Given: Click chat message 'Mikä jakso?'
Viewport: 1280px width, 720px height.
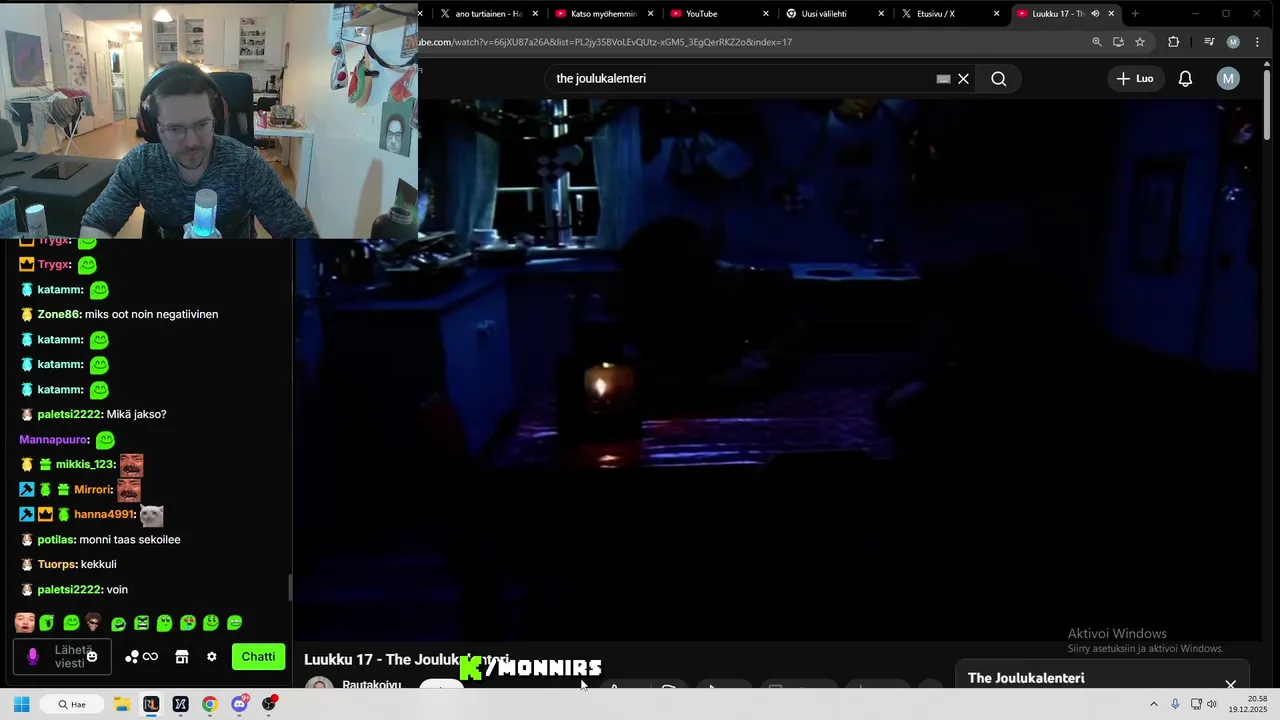Looking at the screenshot, I should click(x=136, y=414).
